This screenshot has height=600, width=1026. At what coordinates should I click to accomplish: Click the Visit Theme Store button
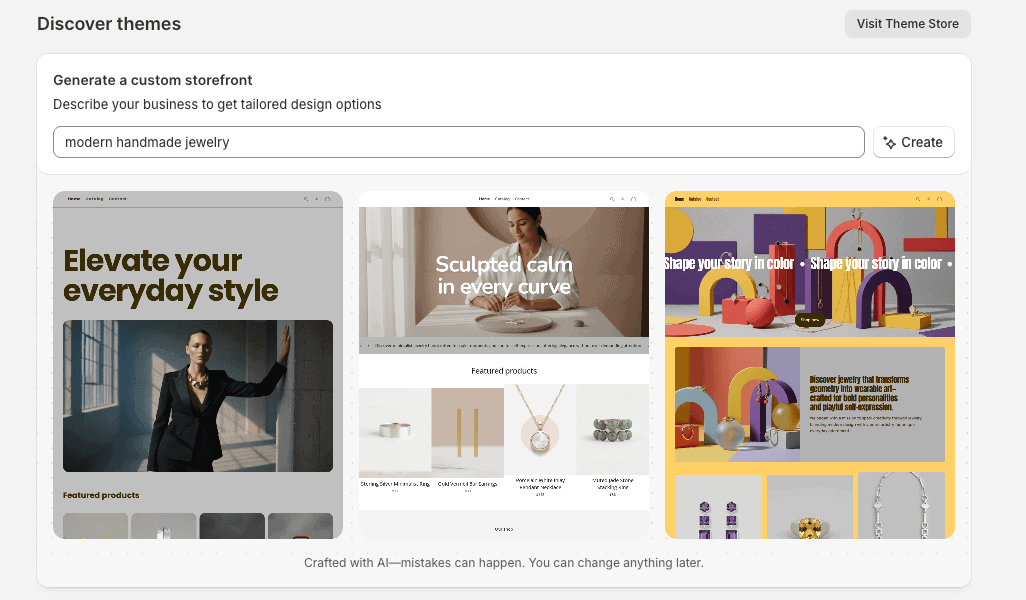click(908, 24)
